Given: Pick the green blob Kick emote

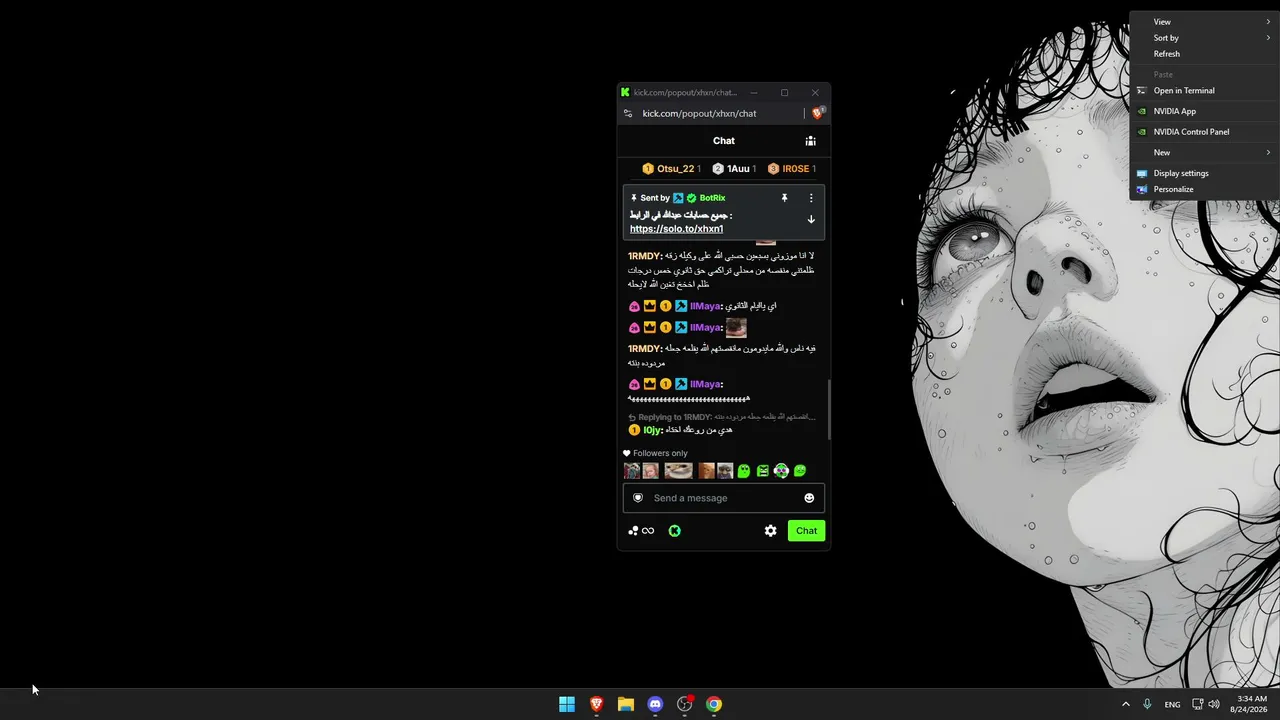Looking at the screenshot, I should point(744,471).
